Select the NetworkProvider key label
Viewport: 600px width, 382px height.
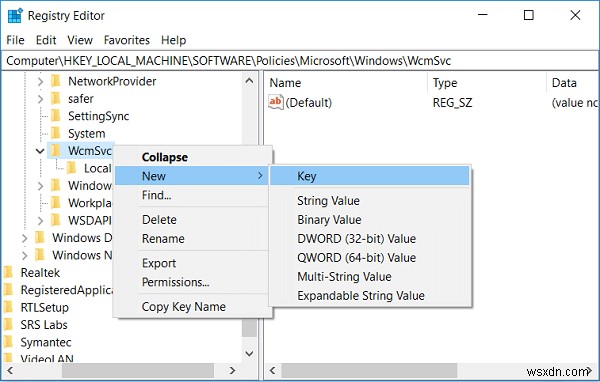click(112, 81)
